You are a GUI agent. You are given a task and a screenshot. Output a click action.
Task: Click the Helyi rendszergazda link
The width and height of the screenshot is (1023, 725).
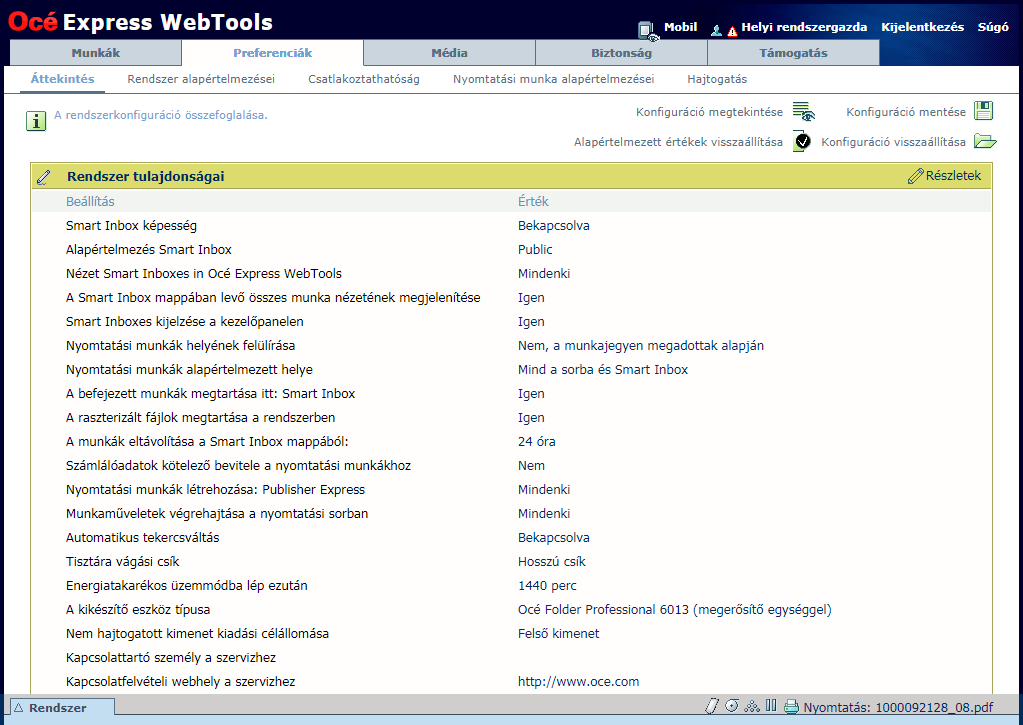click(x=804, y=27)
